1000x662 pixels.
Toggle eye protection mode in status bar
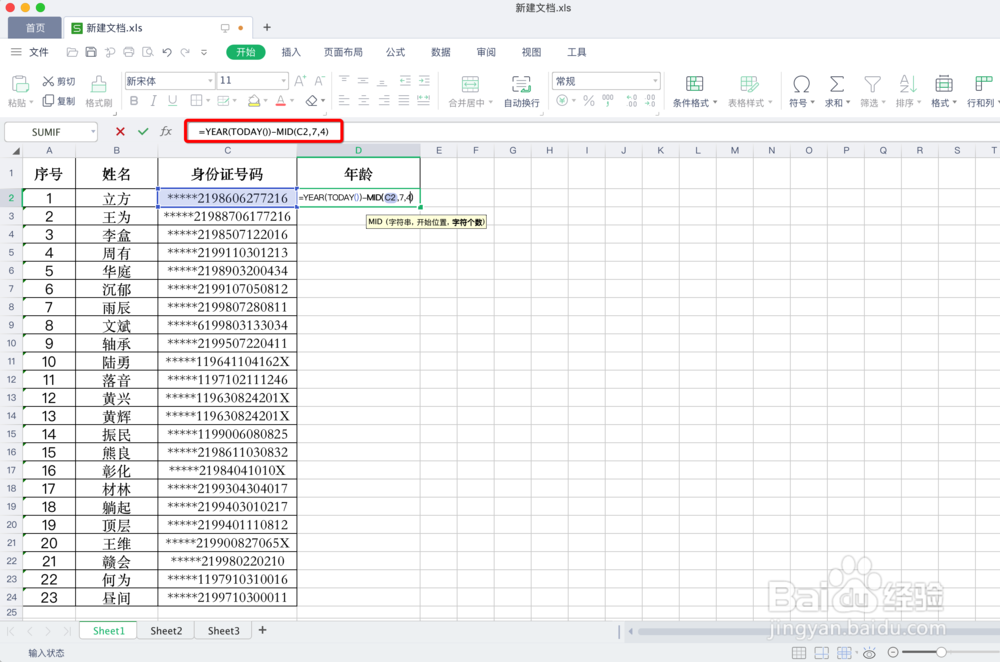(x=869, y=652)
